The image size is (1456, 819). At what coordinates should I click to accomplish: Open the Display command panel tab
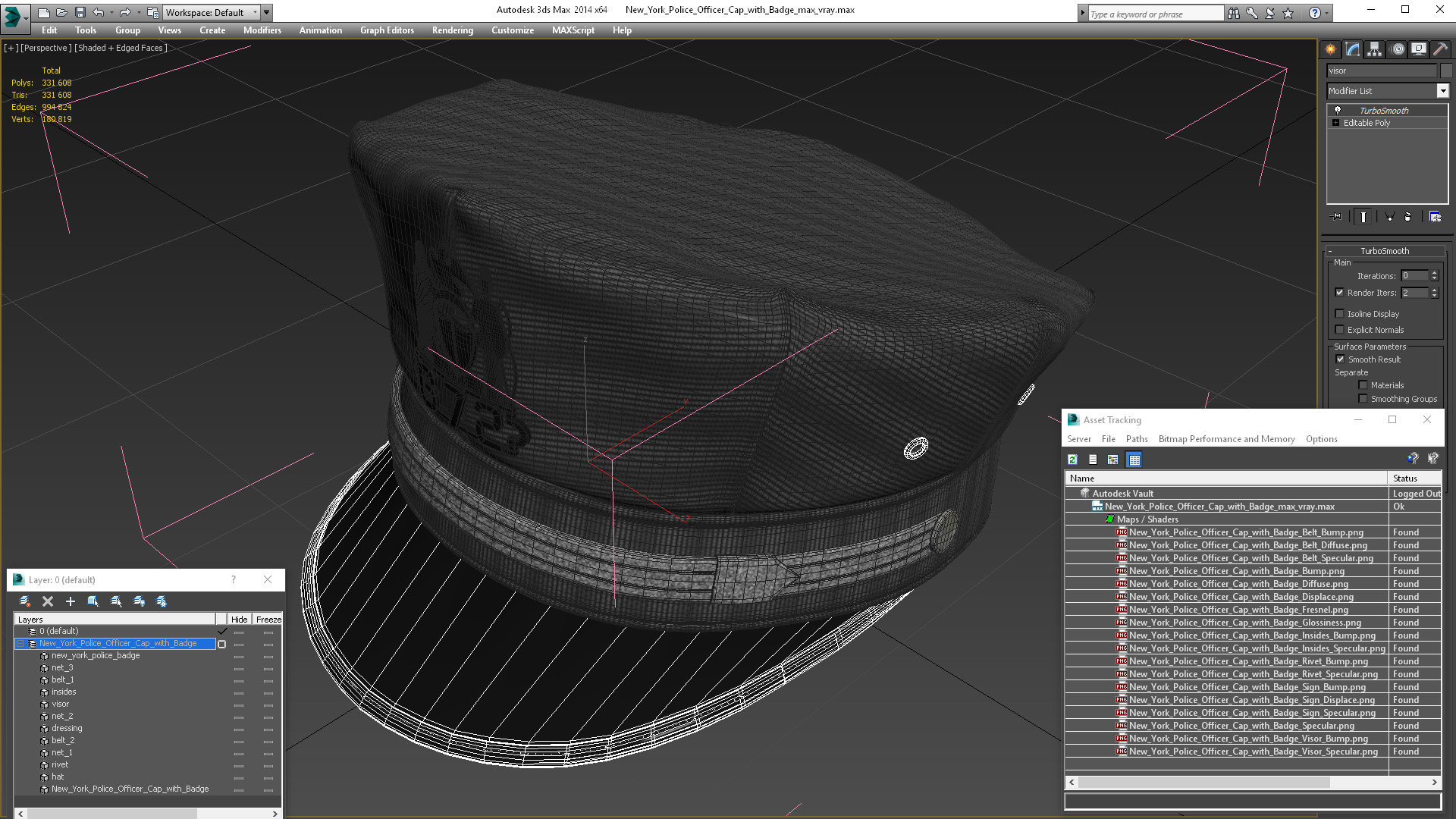[1418, 49]
